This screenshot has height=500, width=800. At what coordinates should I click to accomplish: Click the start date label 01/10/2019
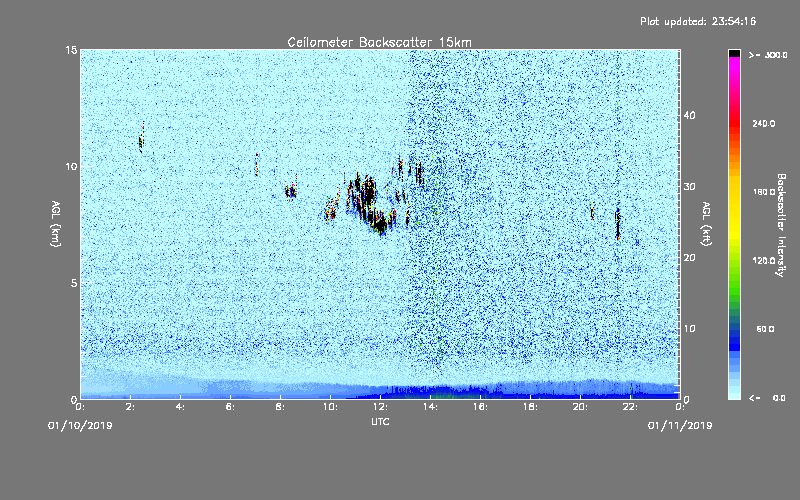pyautogui.click(x=80, y=426)
